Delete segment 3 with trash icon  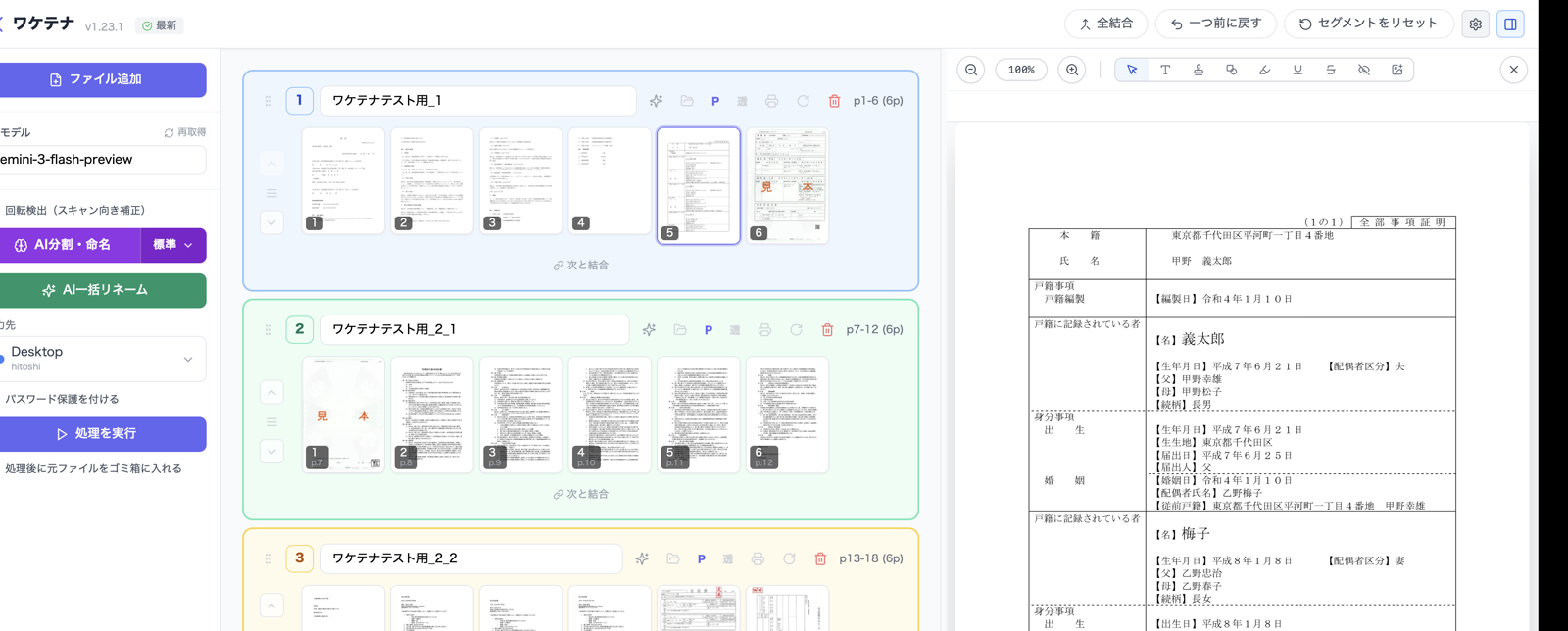click(x=821, y=558)
